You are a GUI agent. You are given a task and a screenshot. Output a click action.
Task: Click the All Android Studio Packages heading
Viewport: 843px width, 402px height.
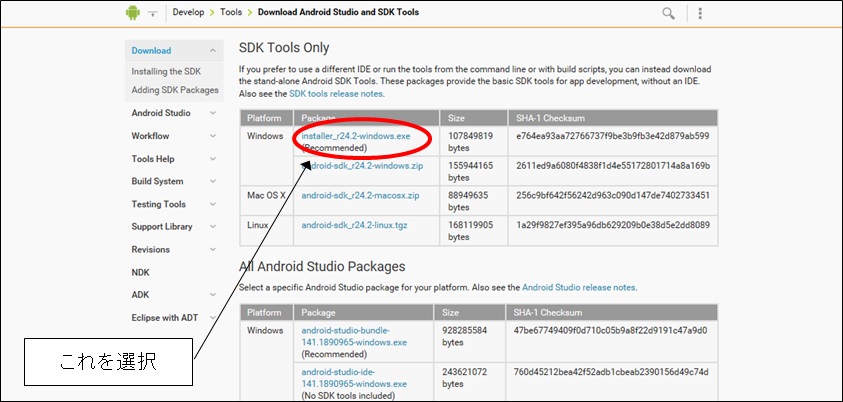322,267
